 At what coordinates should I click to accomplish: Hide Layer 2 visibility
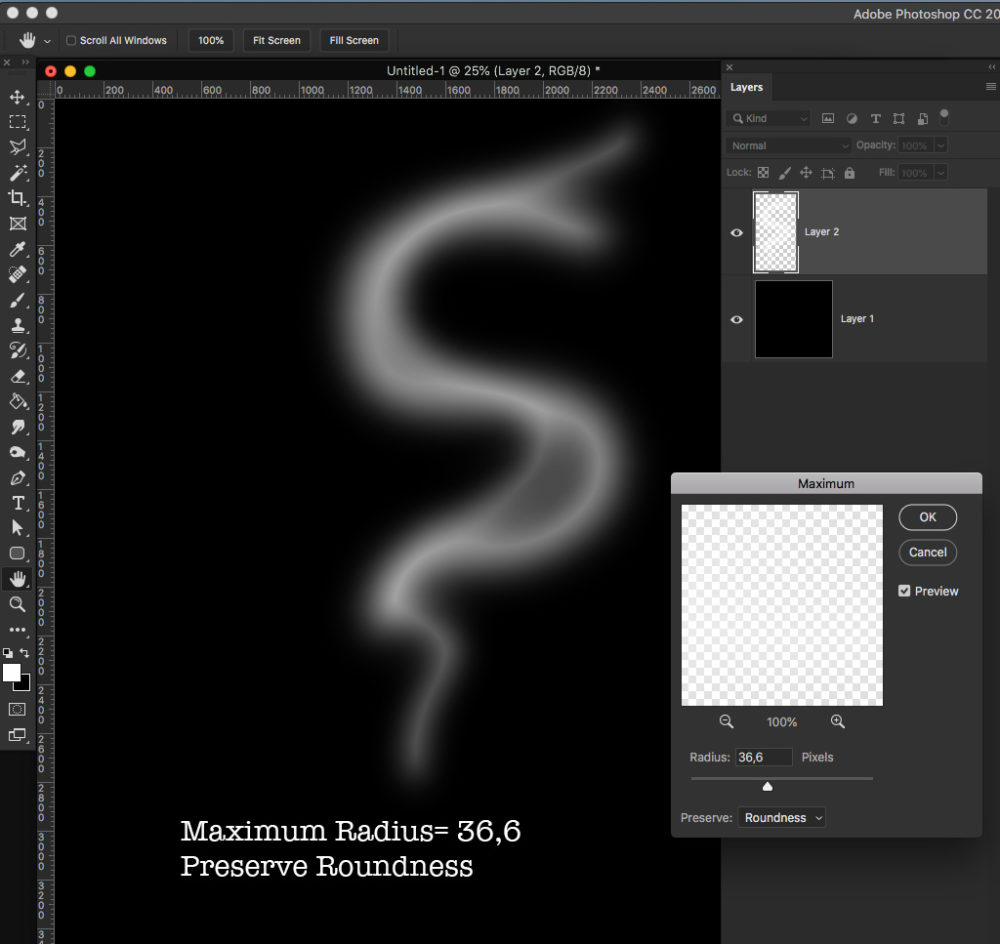737,232
